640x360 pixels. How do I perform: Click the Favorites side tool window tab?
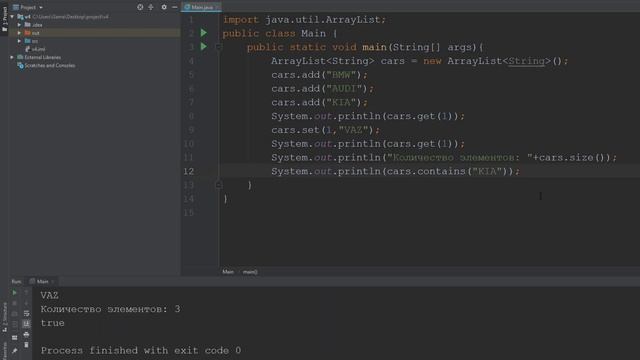[4, 351]
